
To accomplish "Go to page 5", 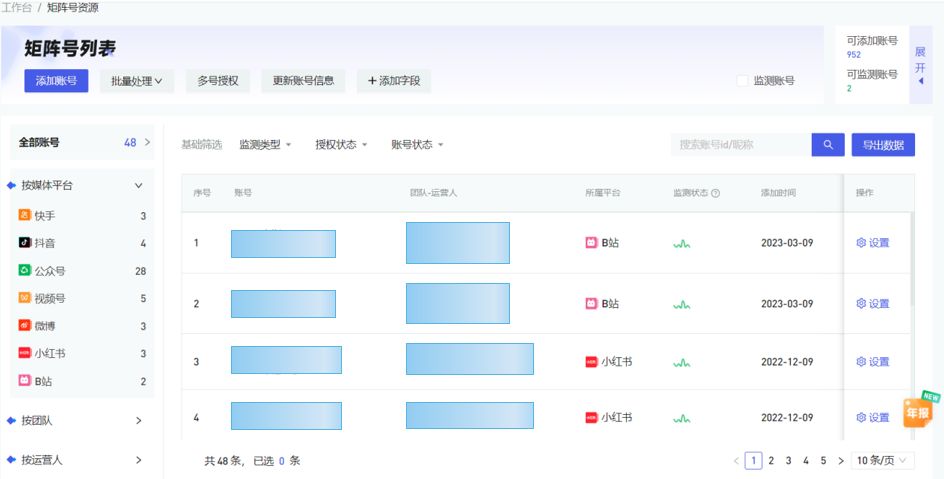I will click(x=823, y=461).
